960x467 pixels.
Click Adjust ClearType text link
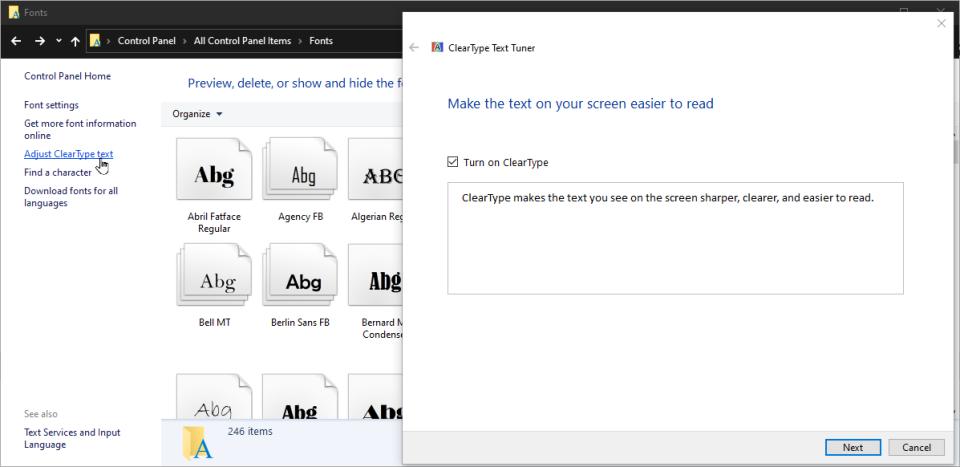pyautogui.click(x=69, y=154)
